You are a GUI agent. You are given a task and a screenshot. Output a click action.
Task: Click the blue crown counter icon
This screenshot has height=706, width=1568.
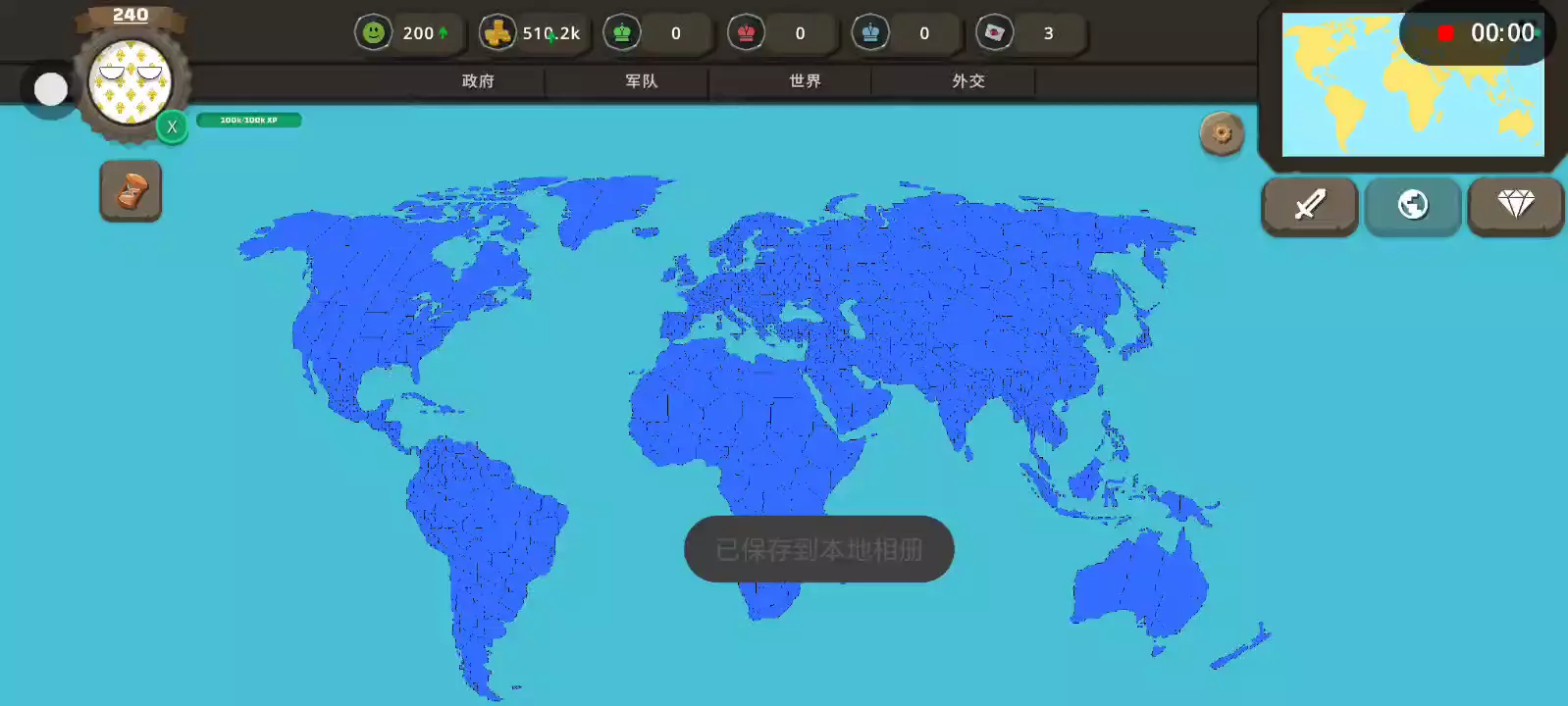[x=870, y=33]
